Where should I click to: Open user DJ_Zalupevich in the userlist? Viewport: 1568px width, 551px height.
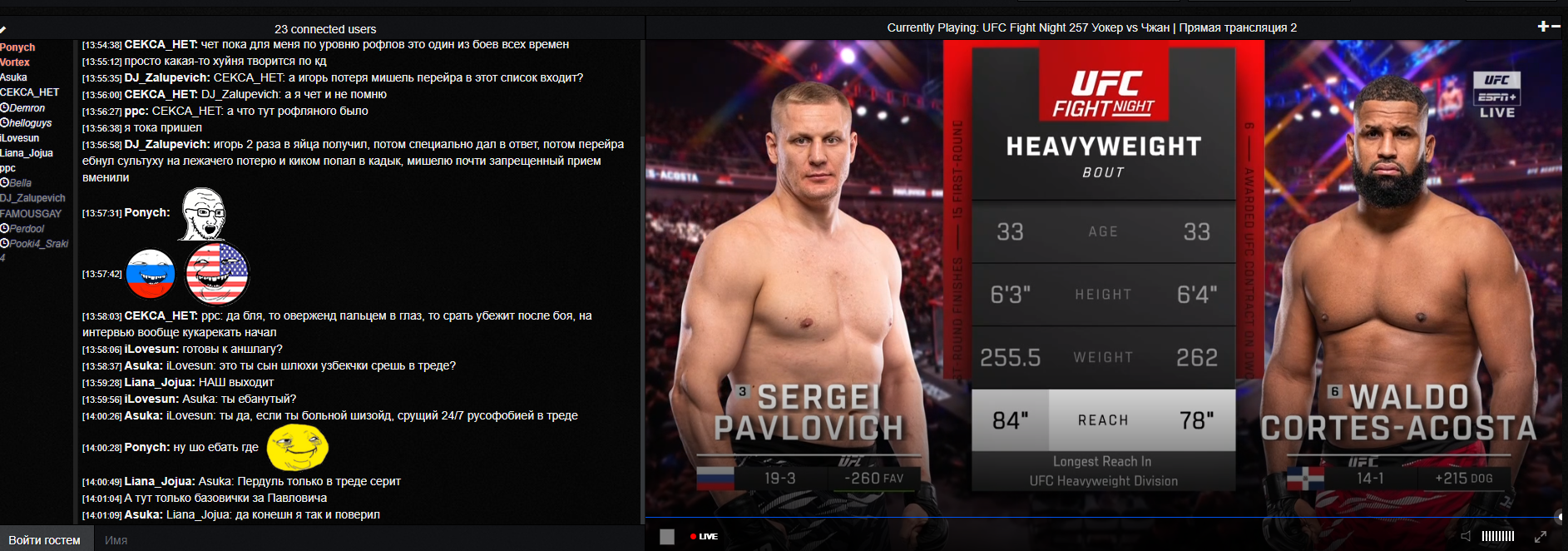pyautogui.click(x=32, y=198)
